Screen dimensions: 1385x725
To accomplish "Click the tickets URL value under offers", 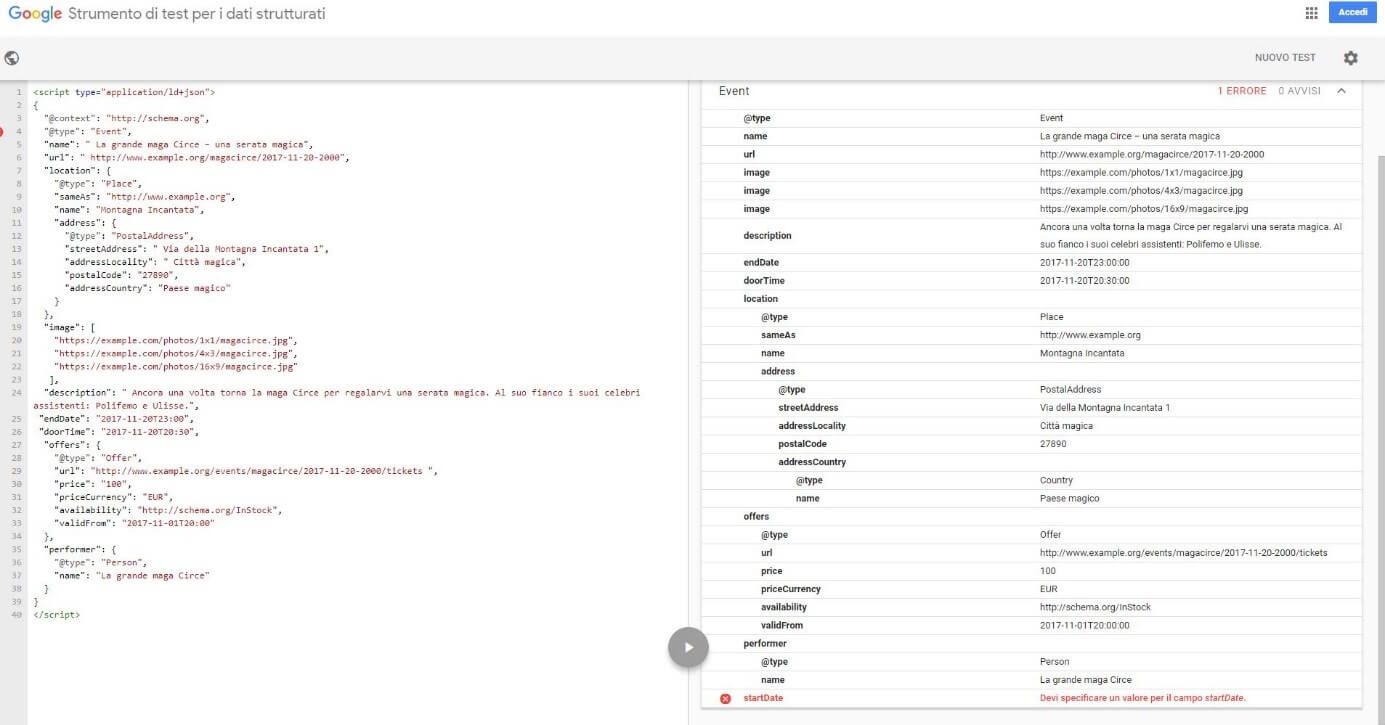I will click(1184, 553).
